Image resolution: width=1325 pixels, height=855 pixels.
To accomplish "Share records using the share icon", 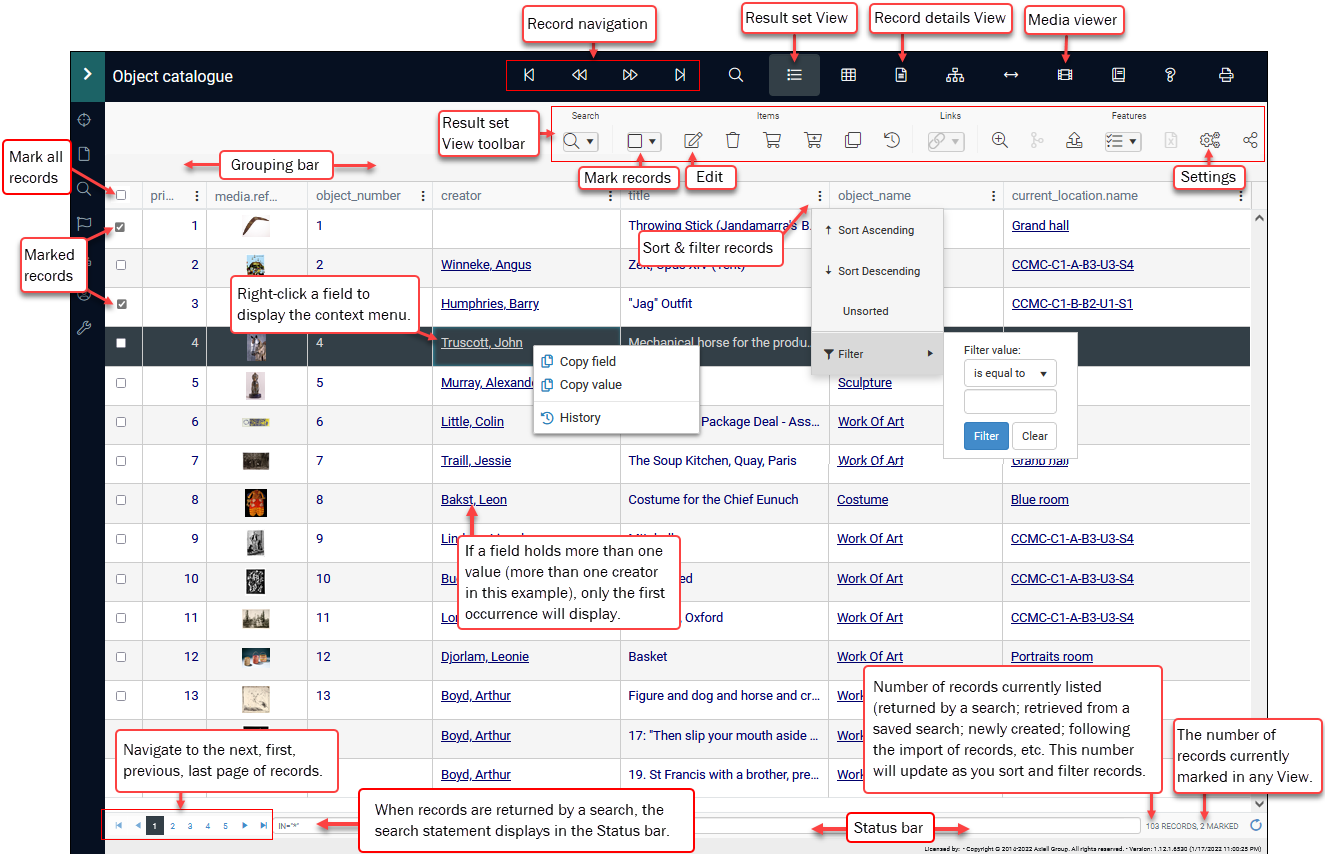I will [x=1250, y=140].
